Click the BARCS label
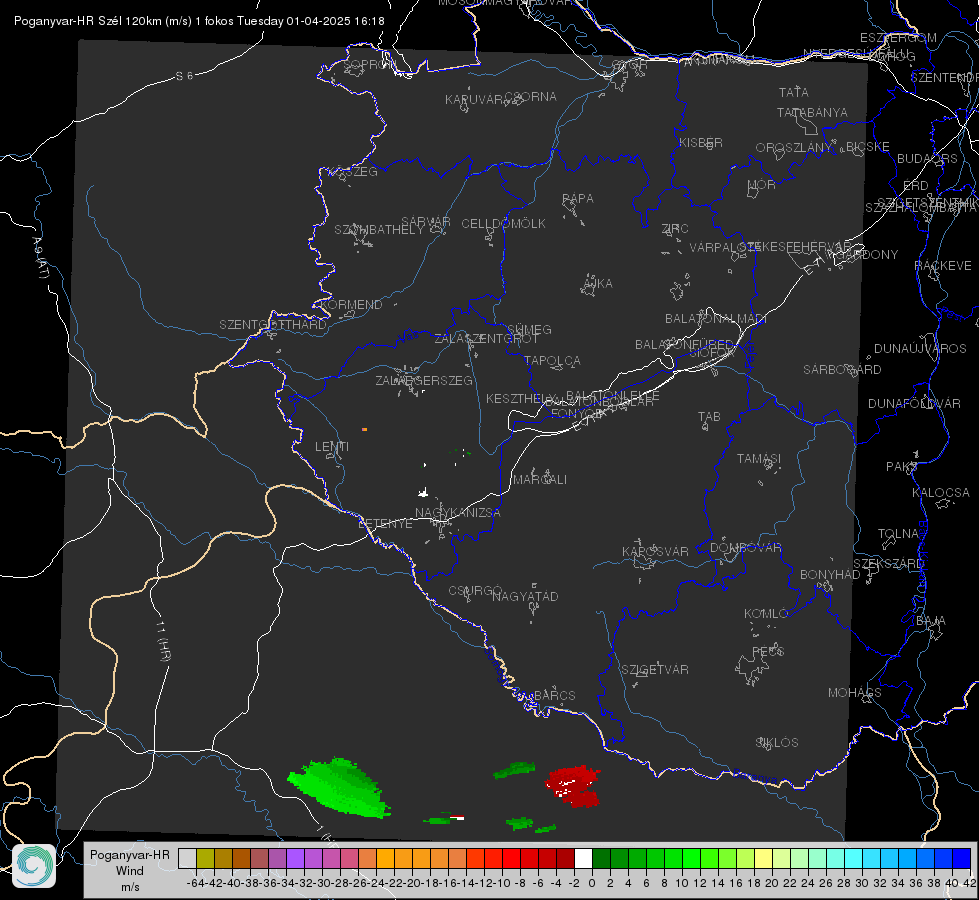Image resolution: width=979 pixels, height=900 pixels. coord(555,695)
